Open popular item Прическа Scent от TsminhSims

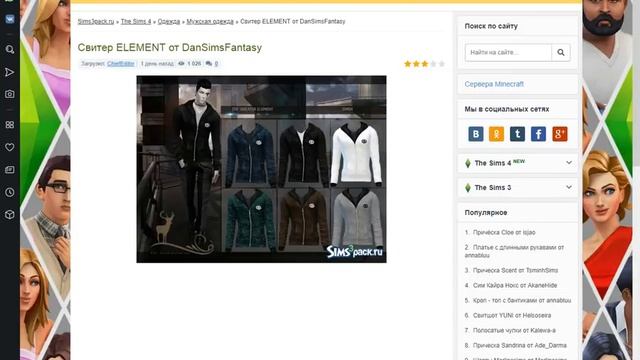coord(515,270)
